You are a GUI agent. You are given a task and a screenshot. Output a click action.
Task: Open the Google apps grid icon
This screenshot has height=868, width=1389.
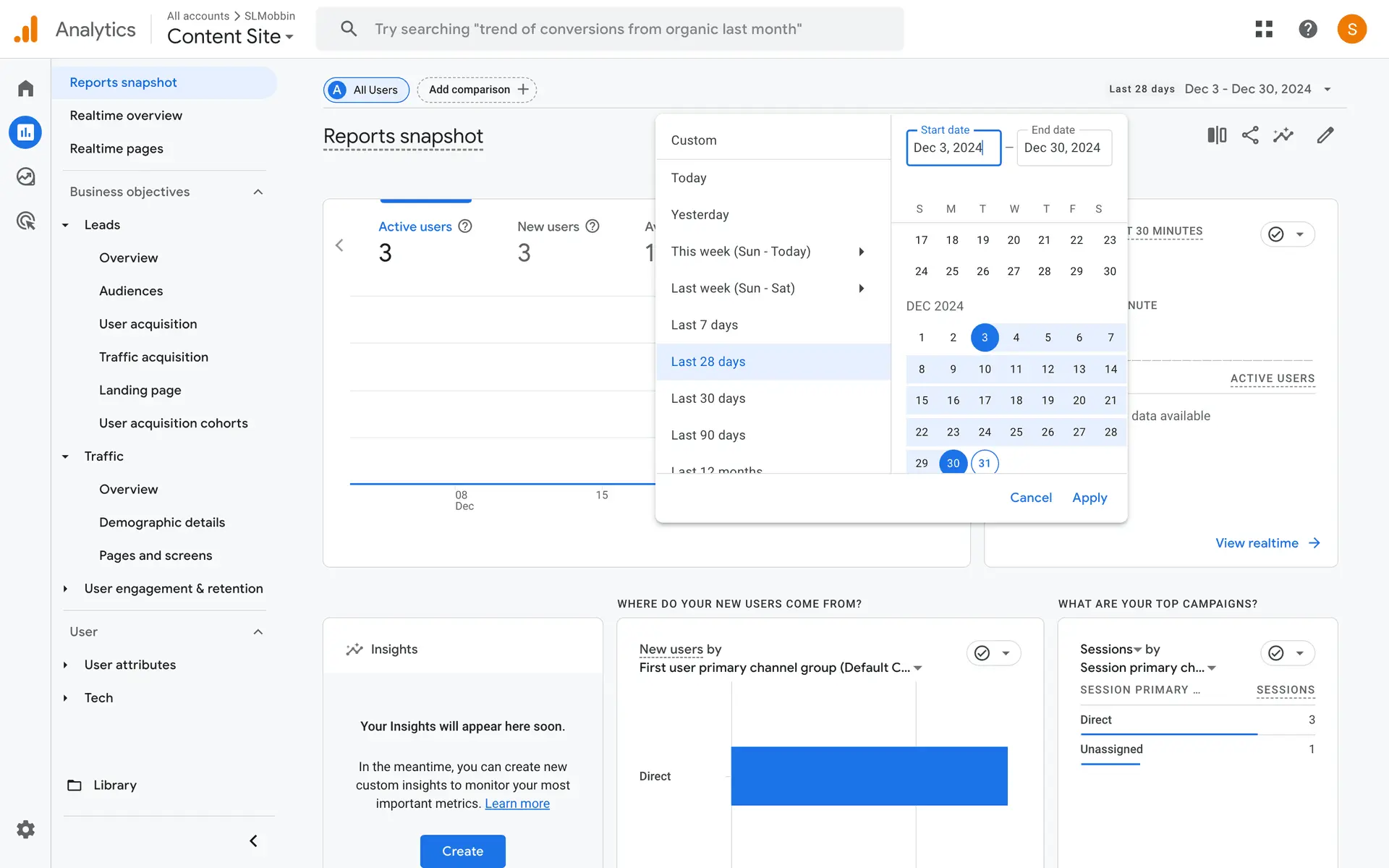pyautogui.click(x=1264, y=29)
